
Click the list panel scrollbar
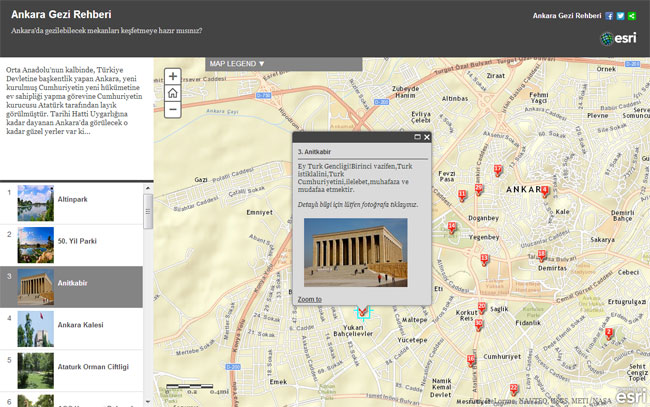[x=148, y=210]
